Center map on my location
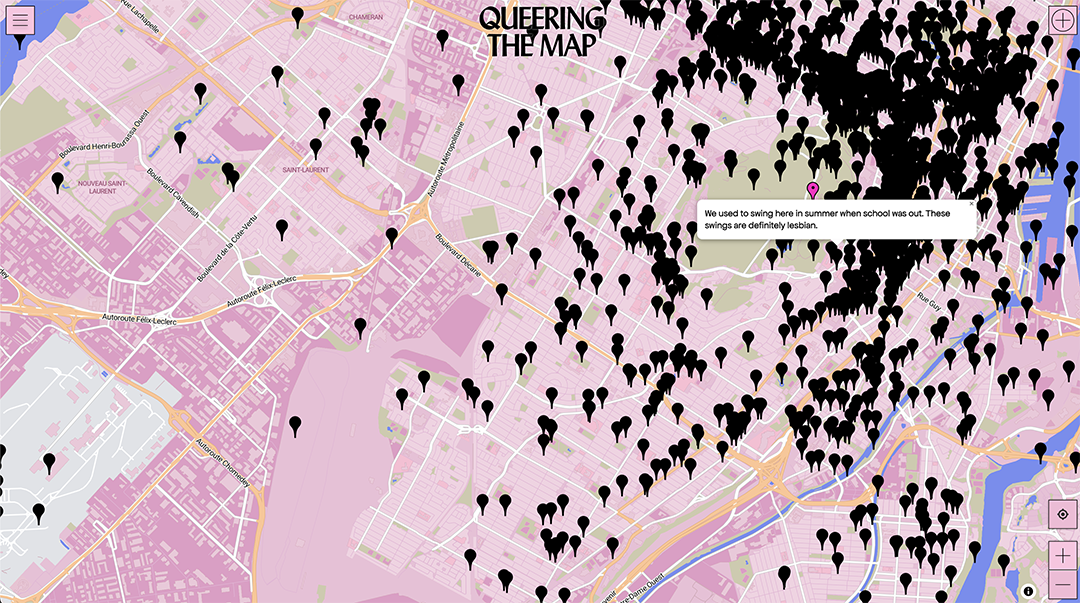Image resolution: width=1080 pixels, height=603 pixels. coord(1062,515)
